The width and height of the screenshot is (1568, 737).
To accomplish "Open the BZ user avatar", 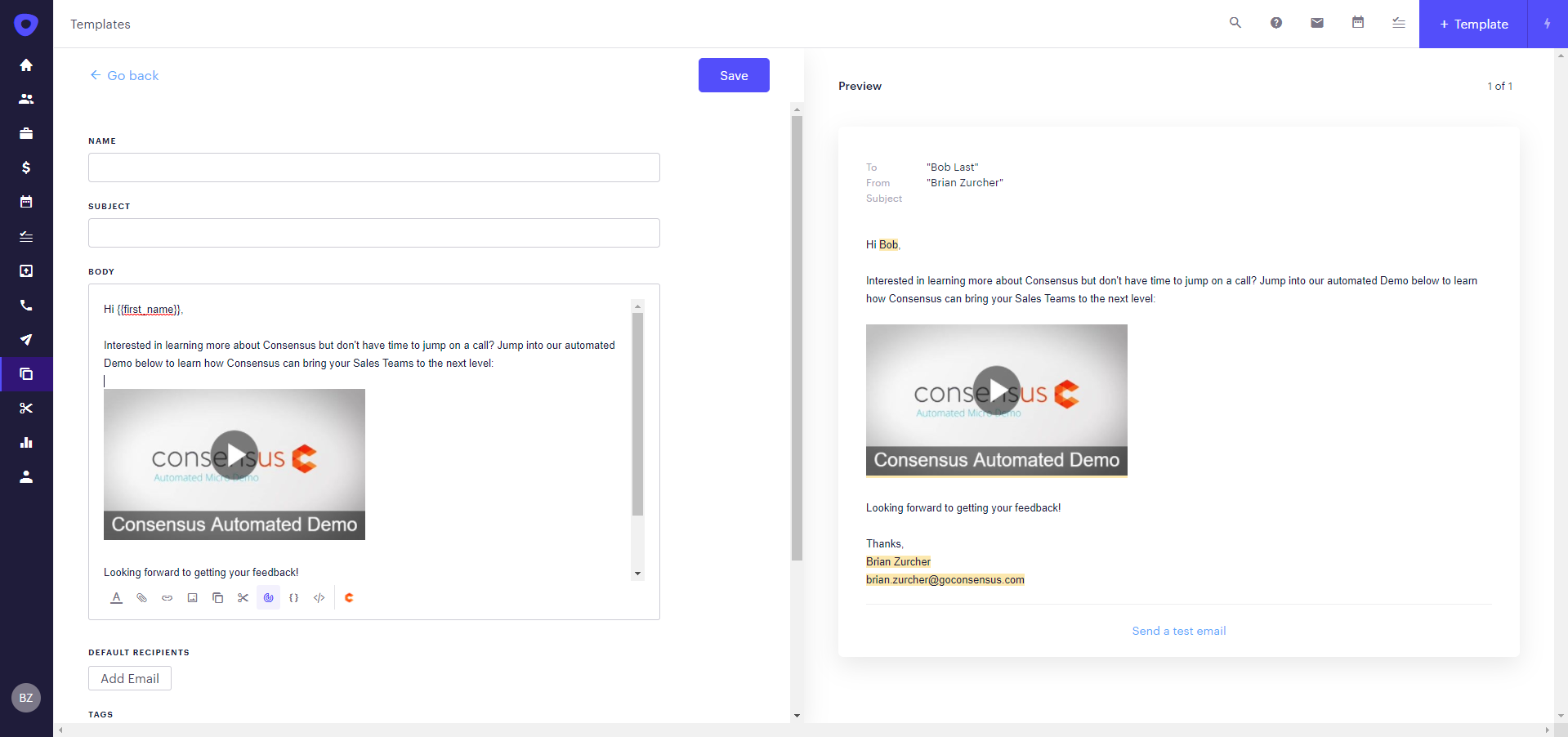I will pyautogui.click(x=26, y=698).
